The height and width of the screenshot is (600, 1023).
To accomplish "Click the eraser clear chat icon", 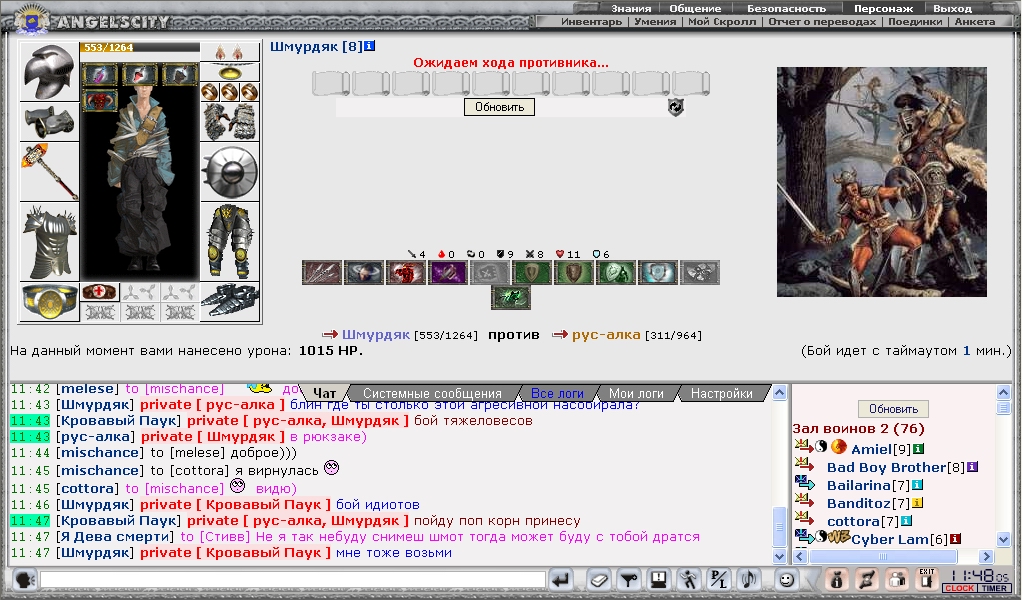I will (598, 579).
